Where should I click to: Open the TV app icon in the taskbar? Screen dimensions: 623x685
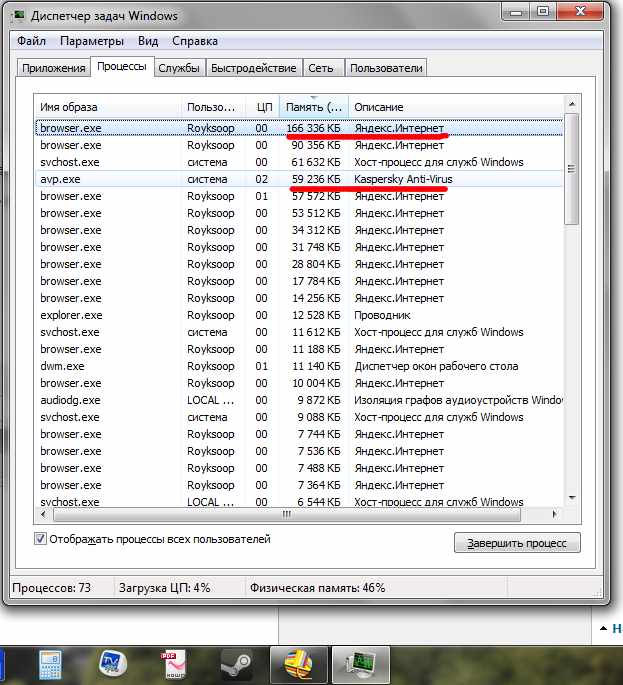click(112, 664)
